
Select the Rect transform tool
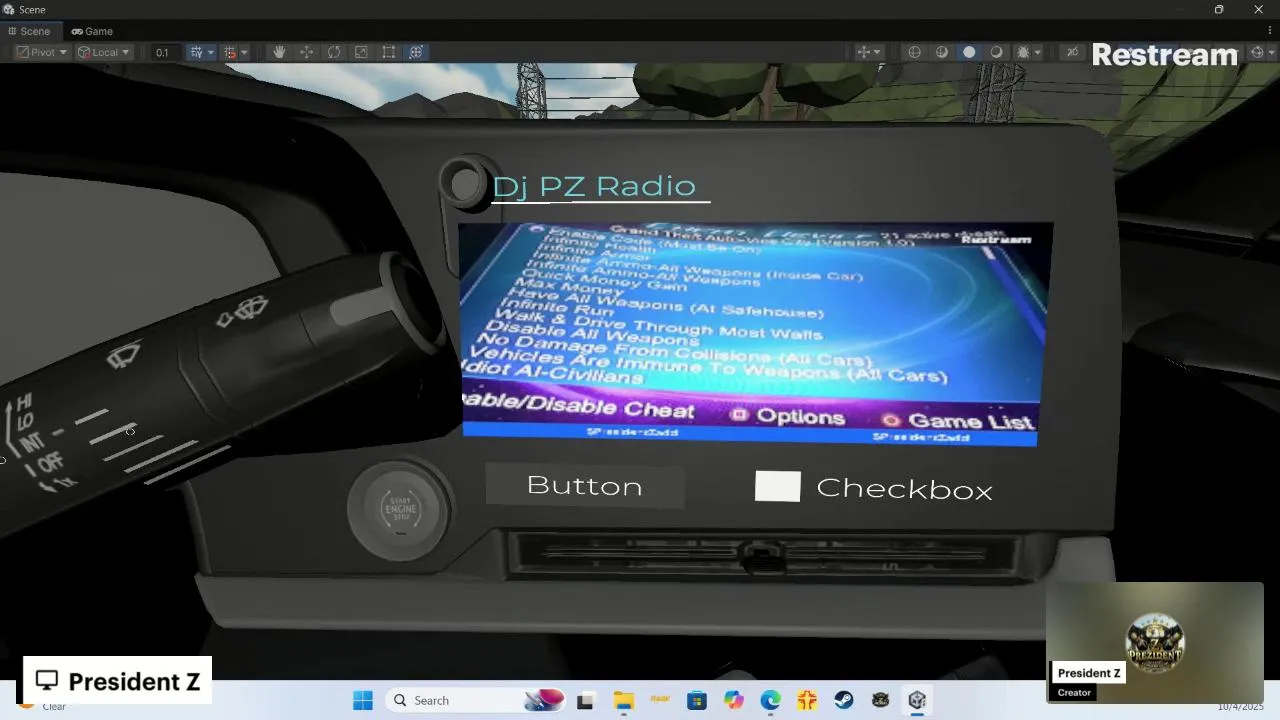389,52
